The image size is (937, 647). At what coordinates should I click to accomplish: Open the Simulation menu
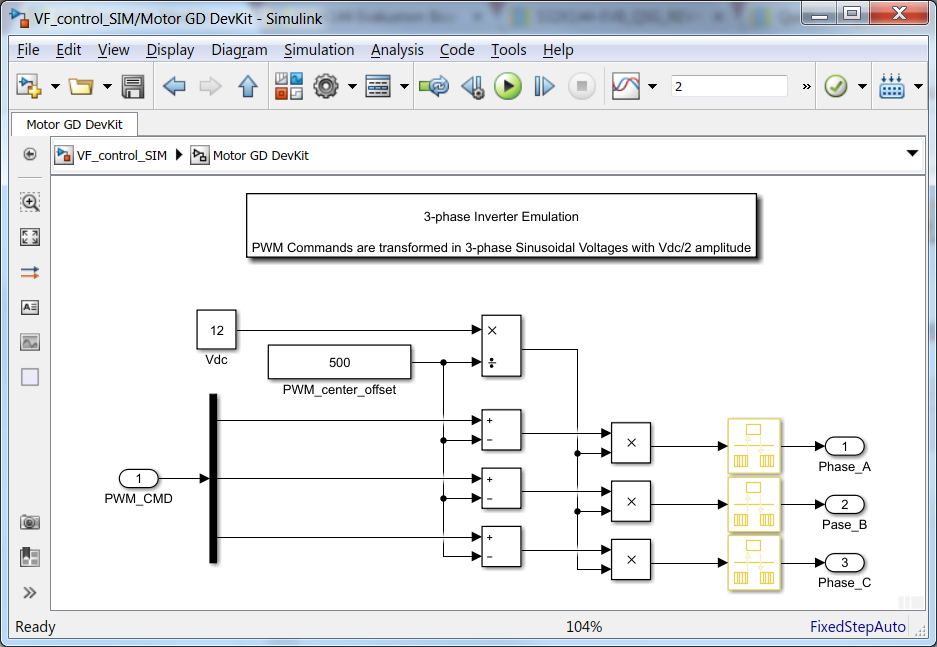(319, 50)
